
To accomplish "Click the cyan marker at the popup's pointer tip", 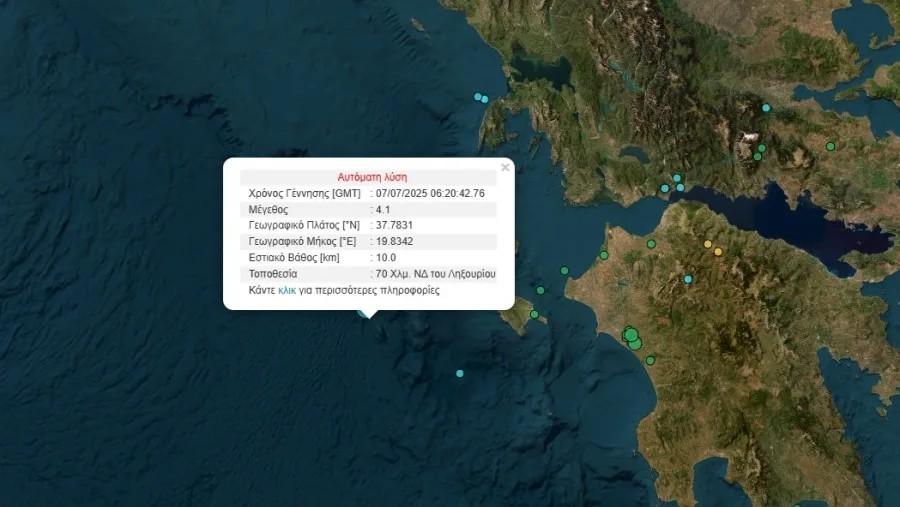I will pos(365,312).
